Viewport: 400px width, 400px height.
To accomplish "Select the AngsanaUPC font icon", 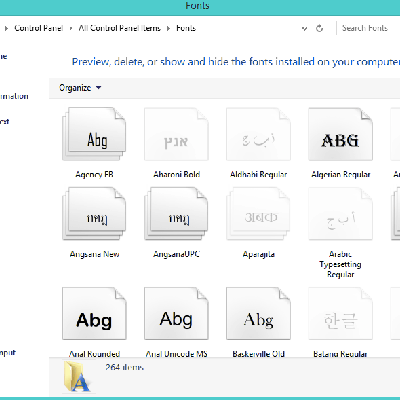I will pyautogui.click(x=176, y=214).
